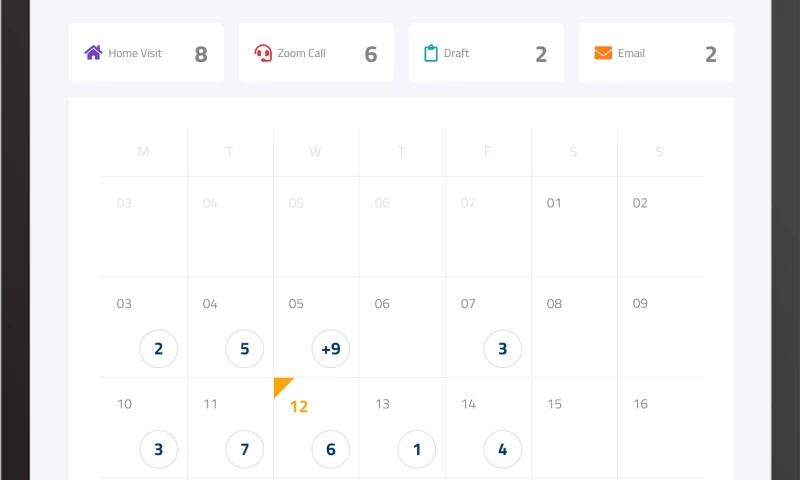The image size is (800, 480).
Task: Click the Draft label text
Action: 456,53
